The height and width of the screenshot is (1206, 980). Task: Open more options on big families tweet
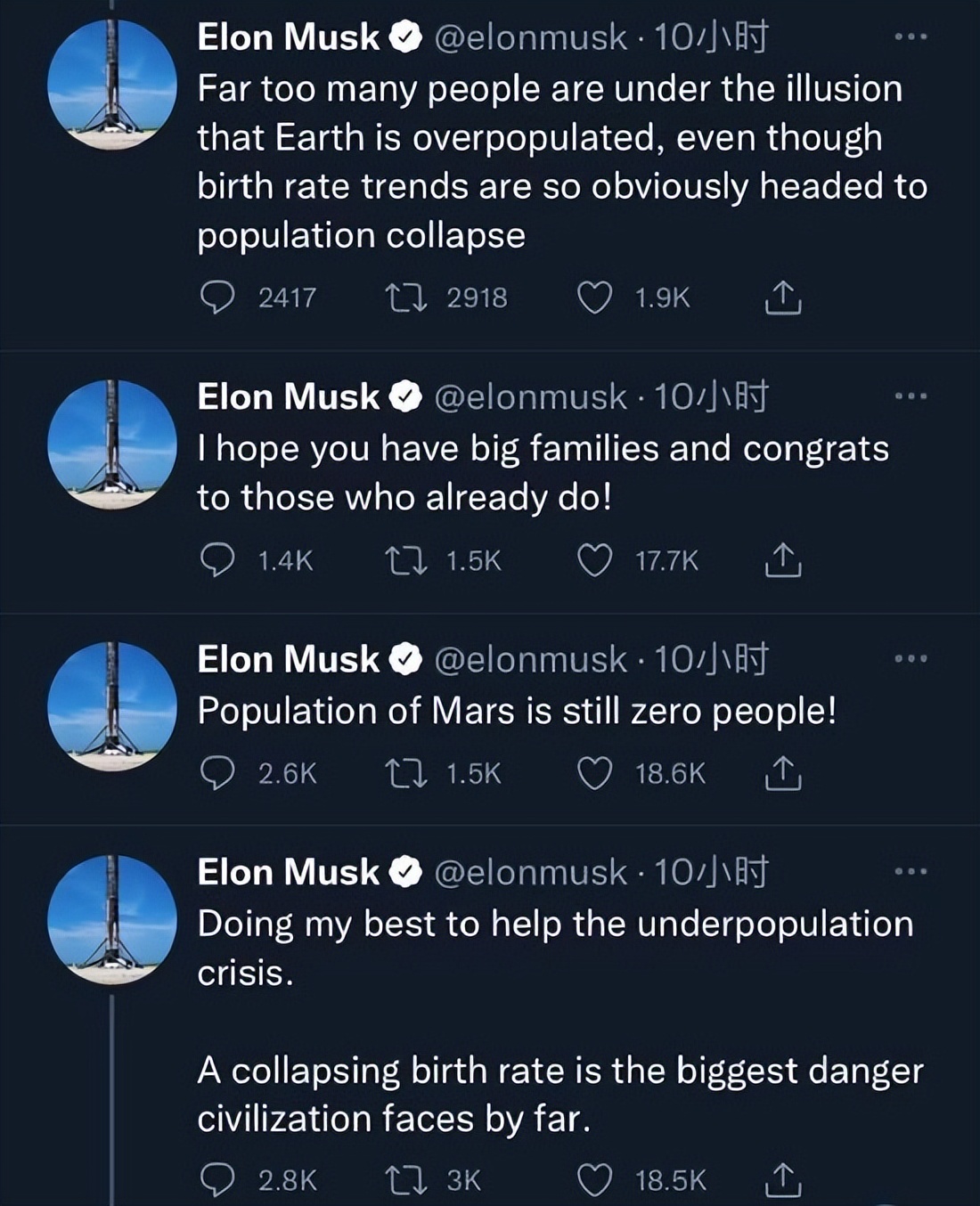(x=911, y=395)
